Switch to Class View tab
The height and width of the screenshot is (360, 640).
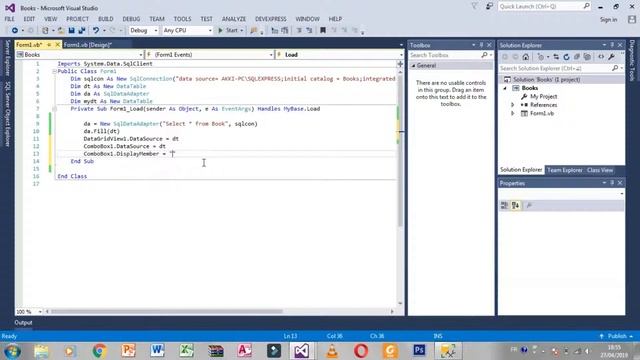coord(600,170)
